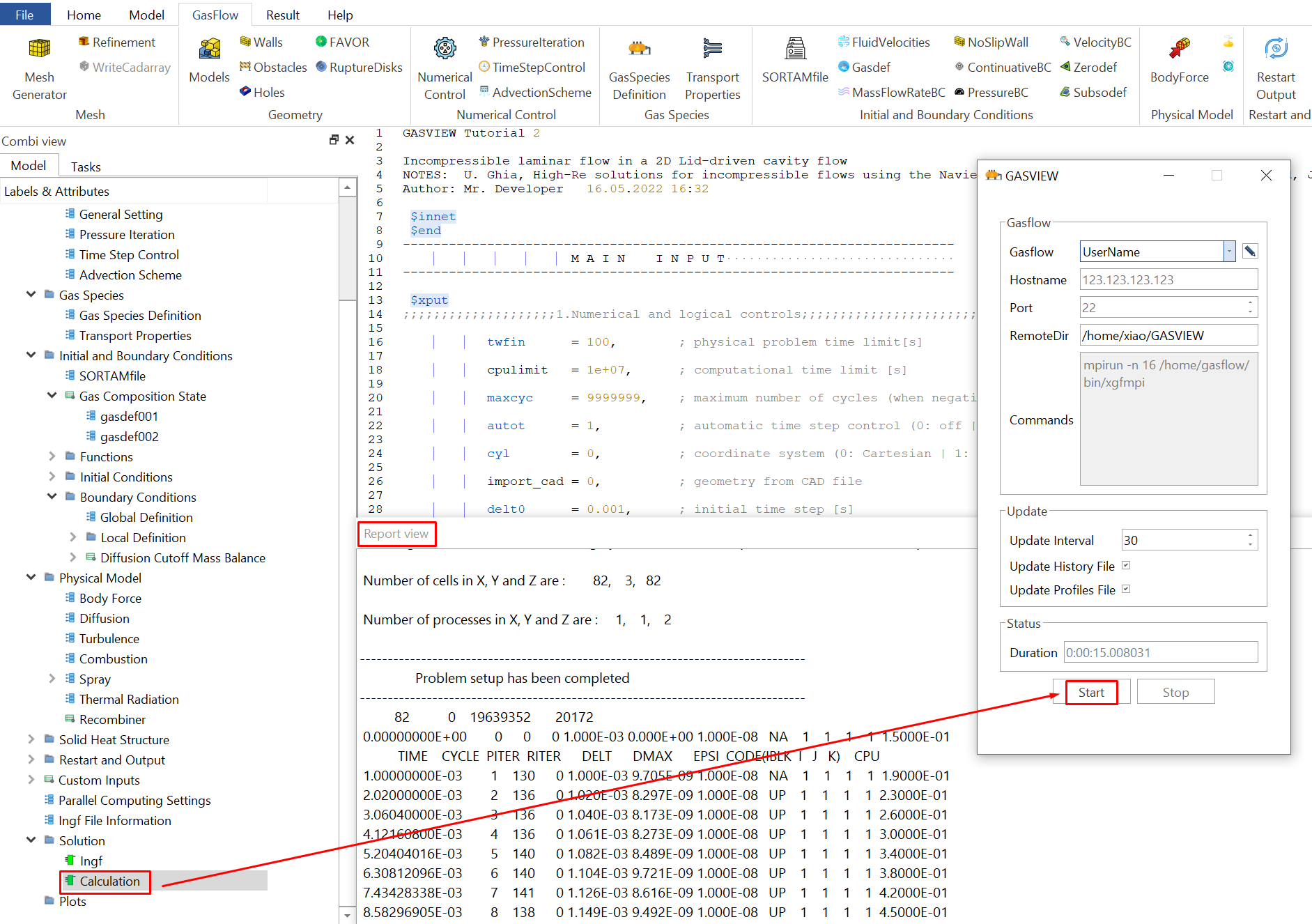1312x924 pixels.
Task: Open the Gasflow UserName dropdown
Action: pyautogui.click(x=1229, y=252)
